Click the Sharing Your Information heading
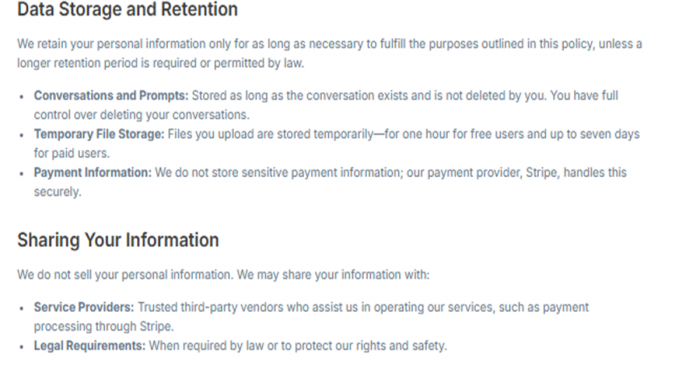Viewport: 700px width, 368px height. (x=118, y=240)
